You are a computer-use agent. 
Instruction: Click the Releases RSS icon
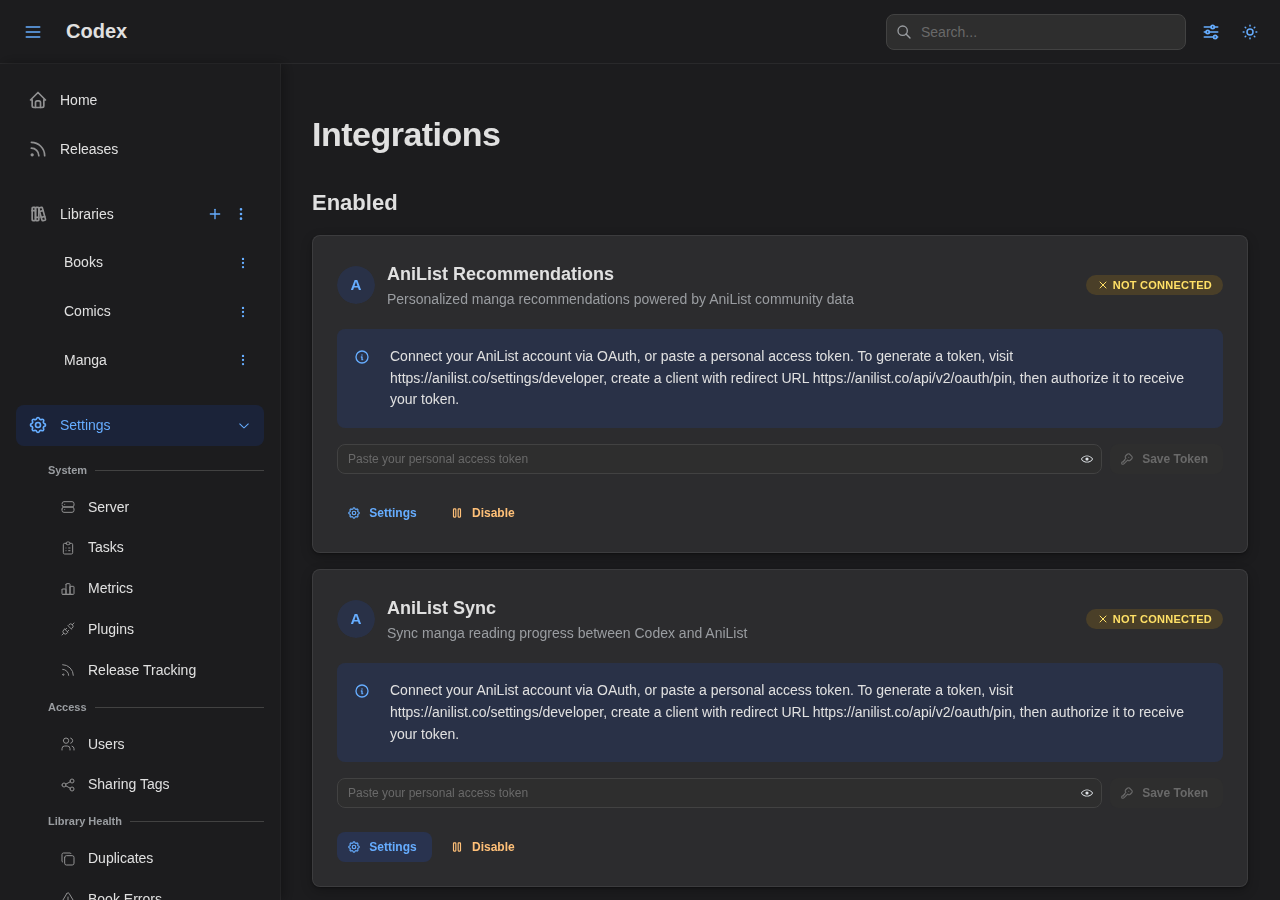click(38, 149)
